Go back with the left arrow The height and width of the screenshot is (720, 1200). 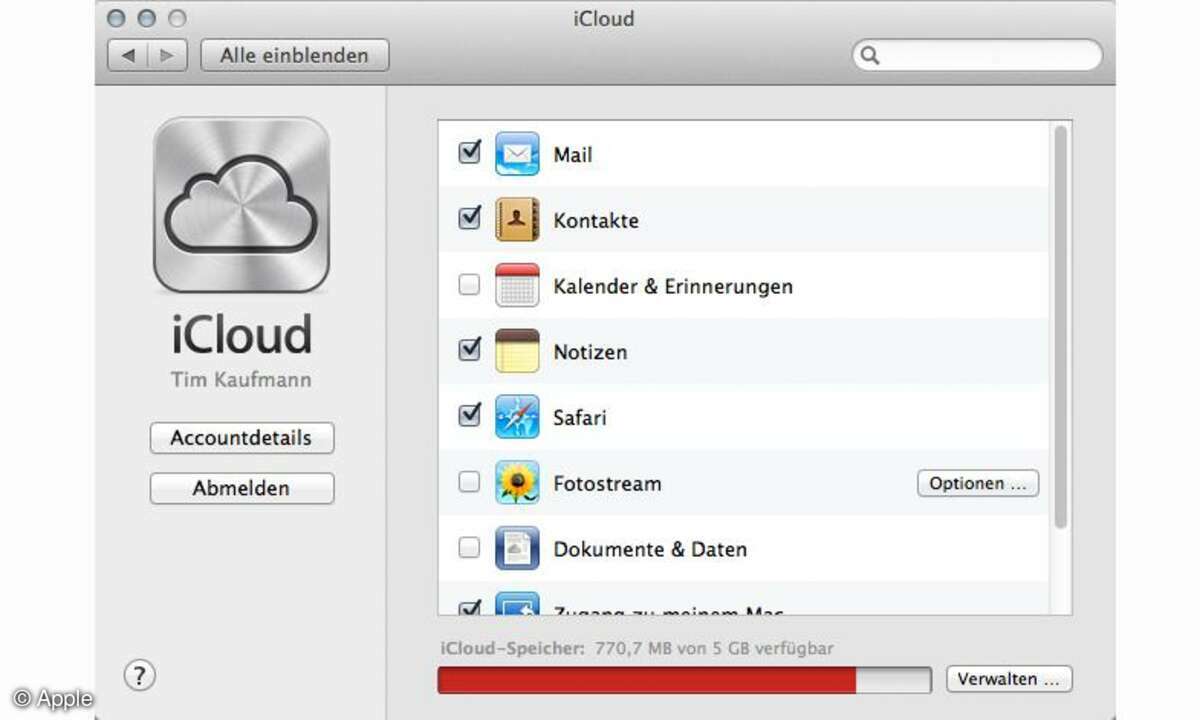[x=127, y=56]
